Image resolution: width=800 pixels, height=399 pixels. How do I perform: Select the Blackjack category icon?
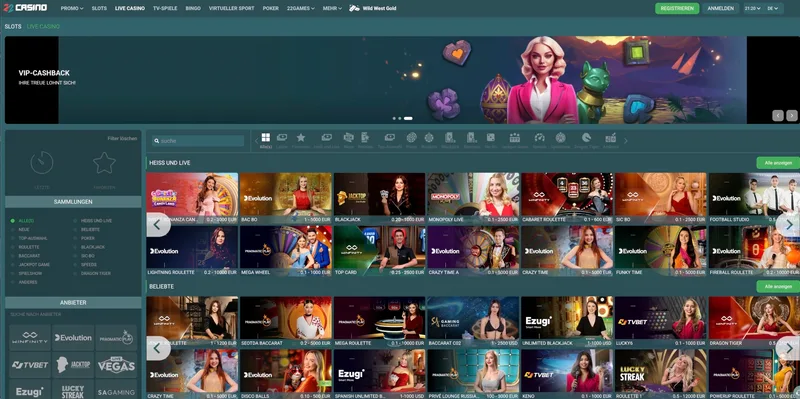(449, 137)
